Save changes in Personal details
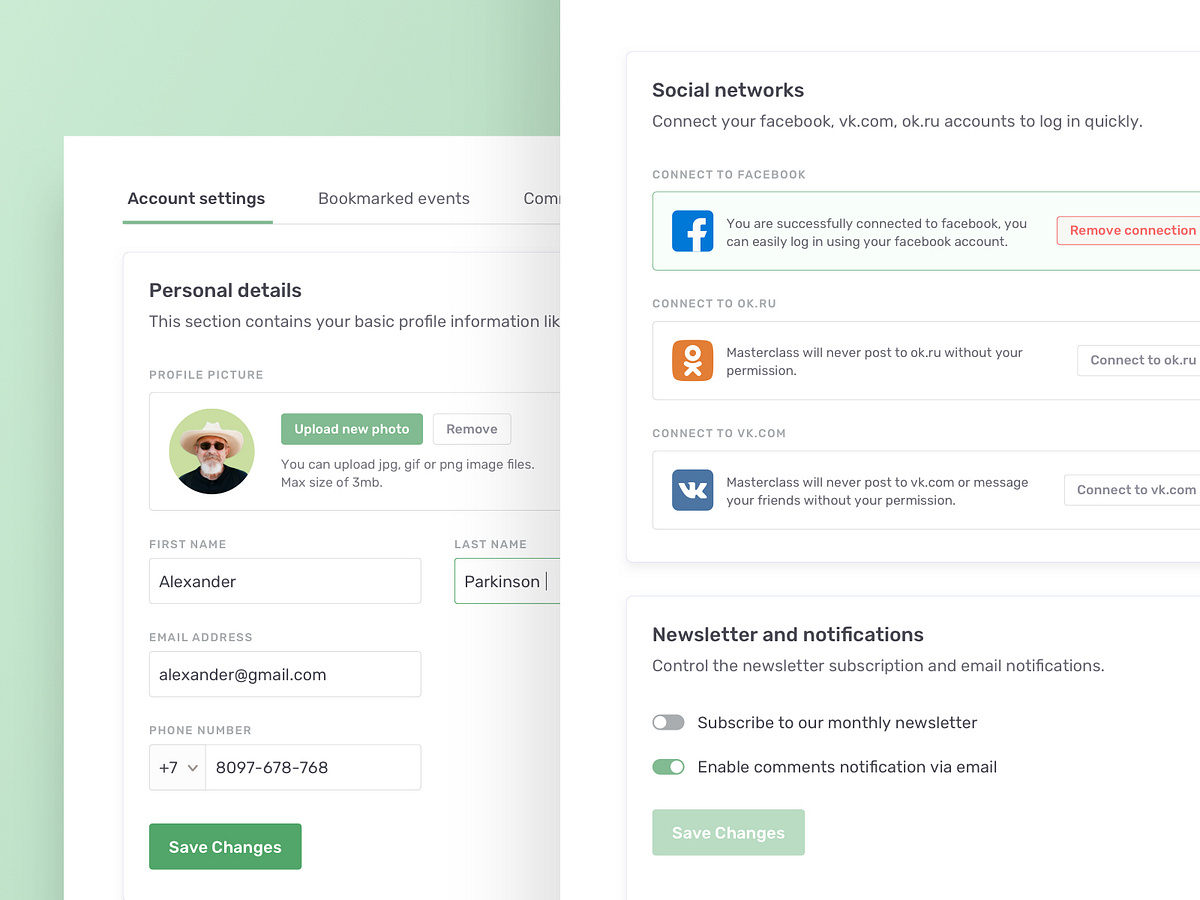 pyautogui.click(x=225, y=846)
